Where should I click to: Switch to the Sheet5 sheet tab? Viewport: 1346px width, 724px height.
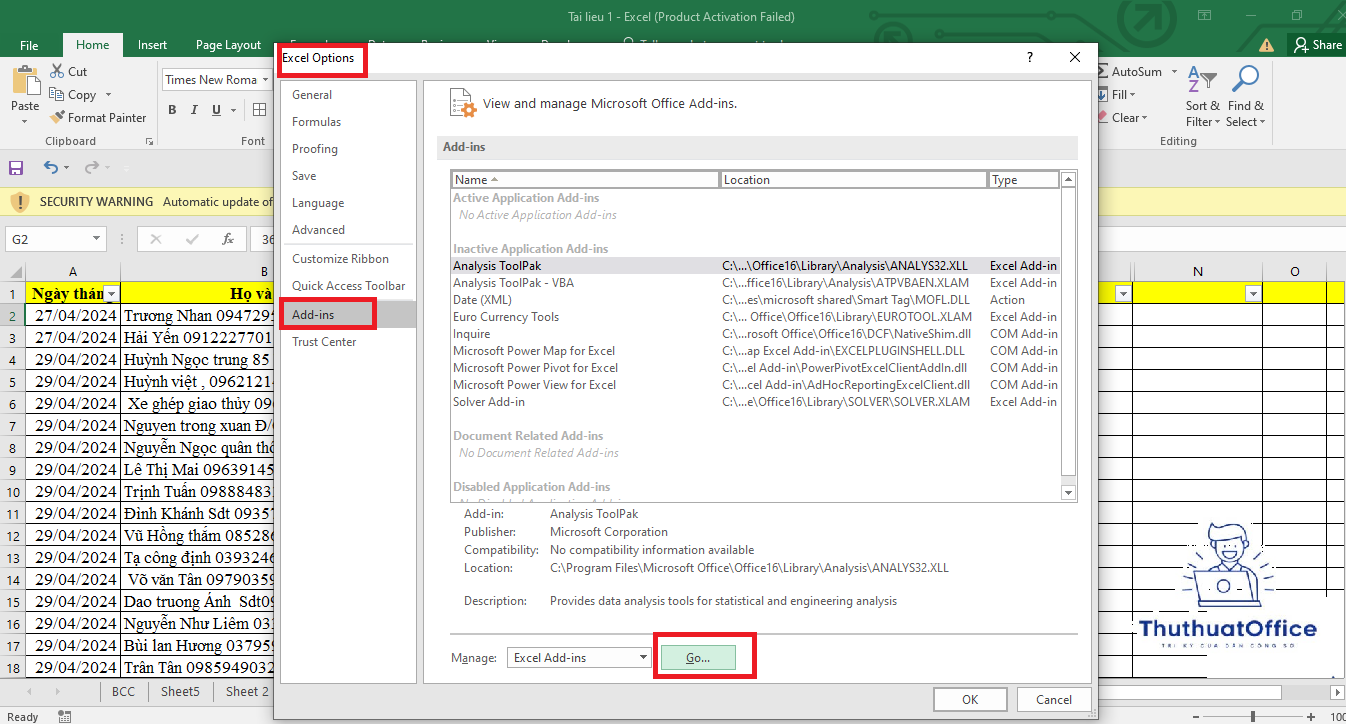[180, 691]
